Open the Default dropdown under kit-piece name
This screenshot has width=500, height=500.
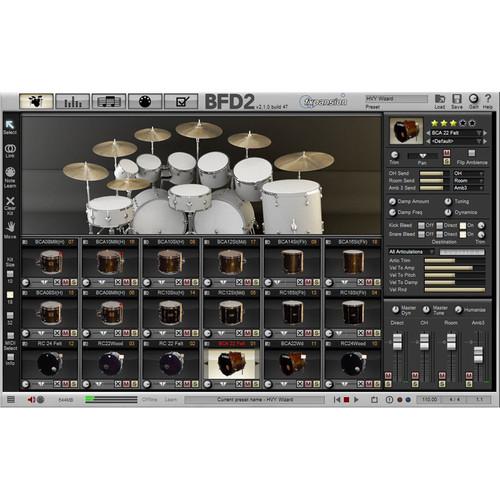point(456,141)
